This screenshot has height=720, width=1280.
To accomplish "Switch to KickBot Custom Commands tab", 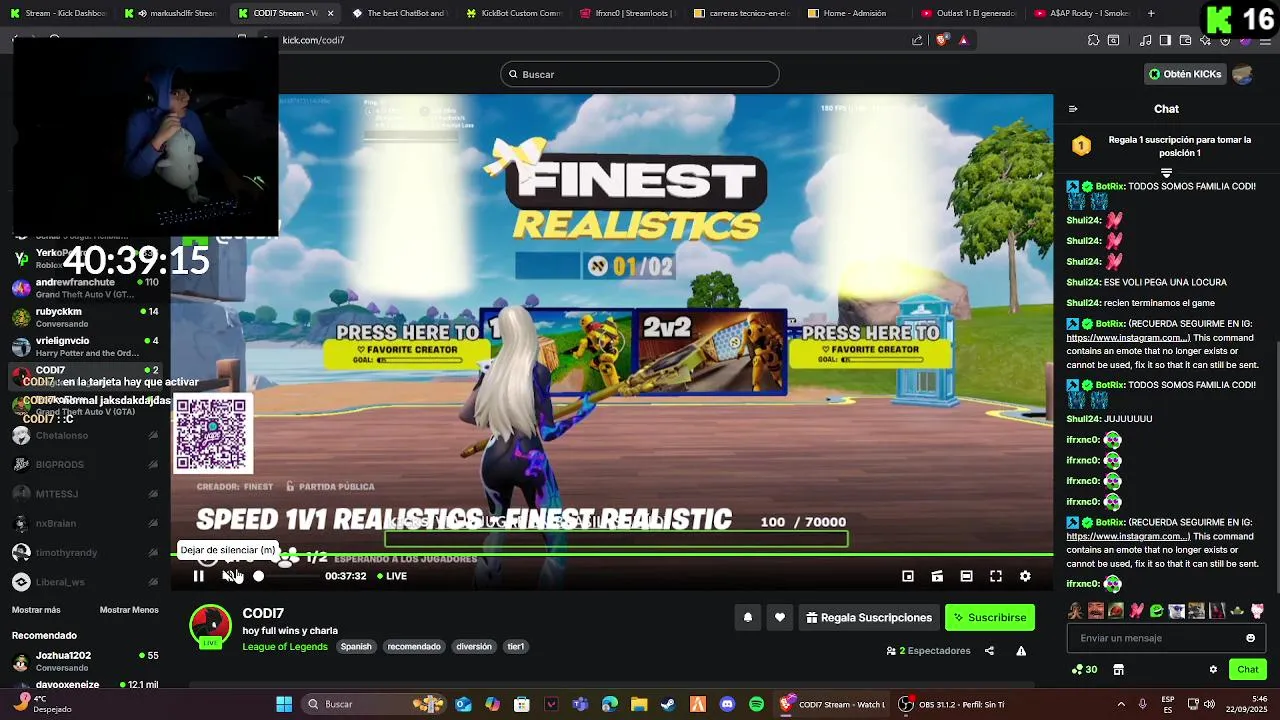I will 514,13.
